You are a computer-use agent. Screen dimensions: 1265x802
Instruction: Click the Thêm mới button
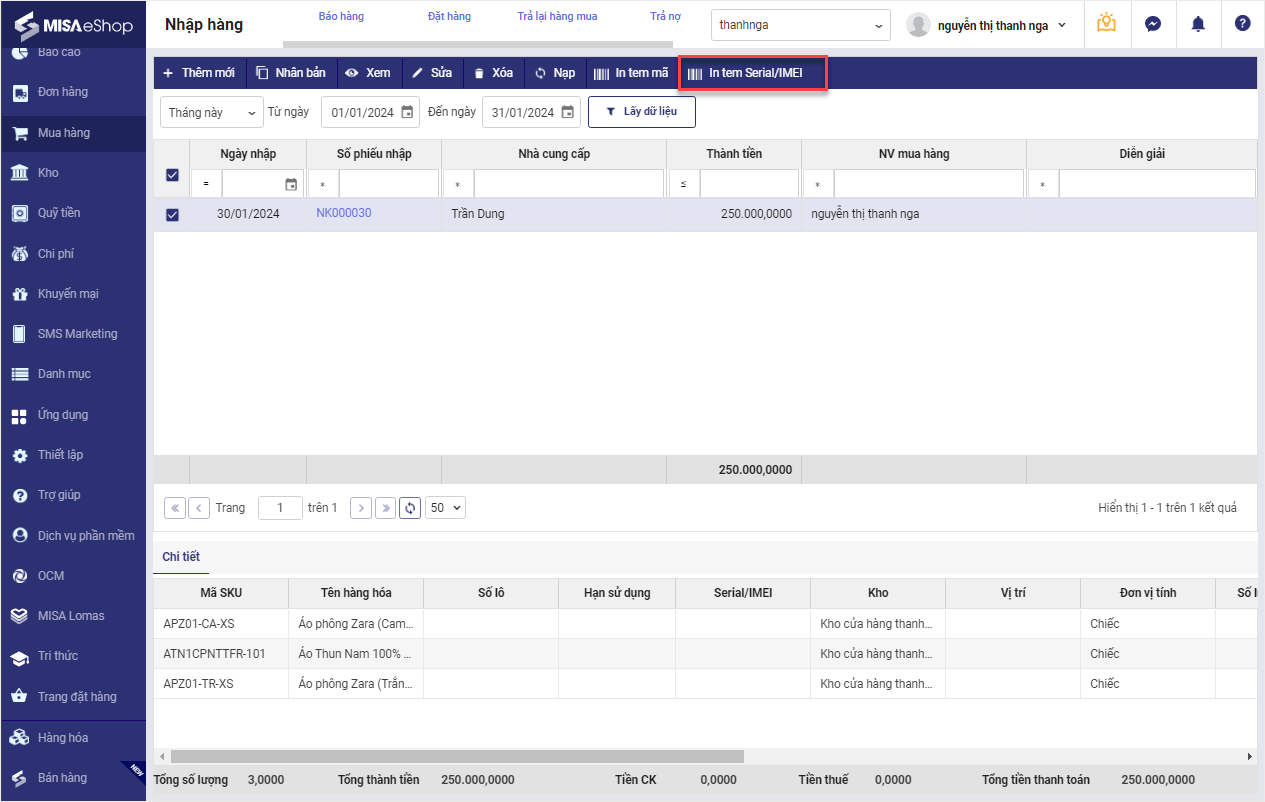(199, 73)
